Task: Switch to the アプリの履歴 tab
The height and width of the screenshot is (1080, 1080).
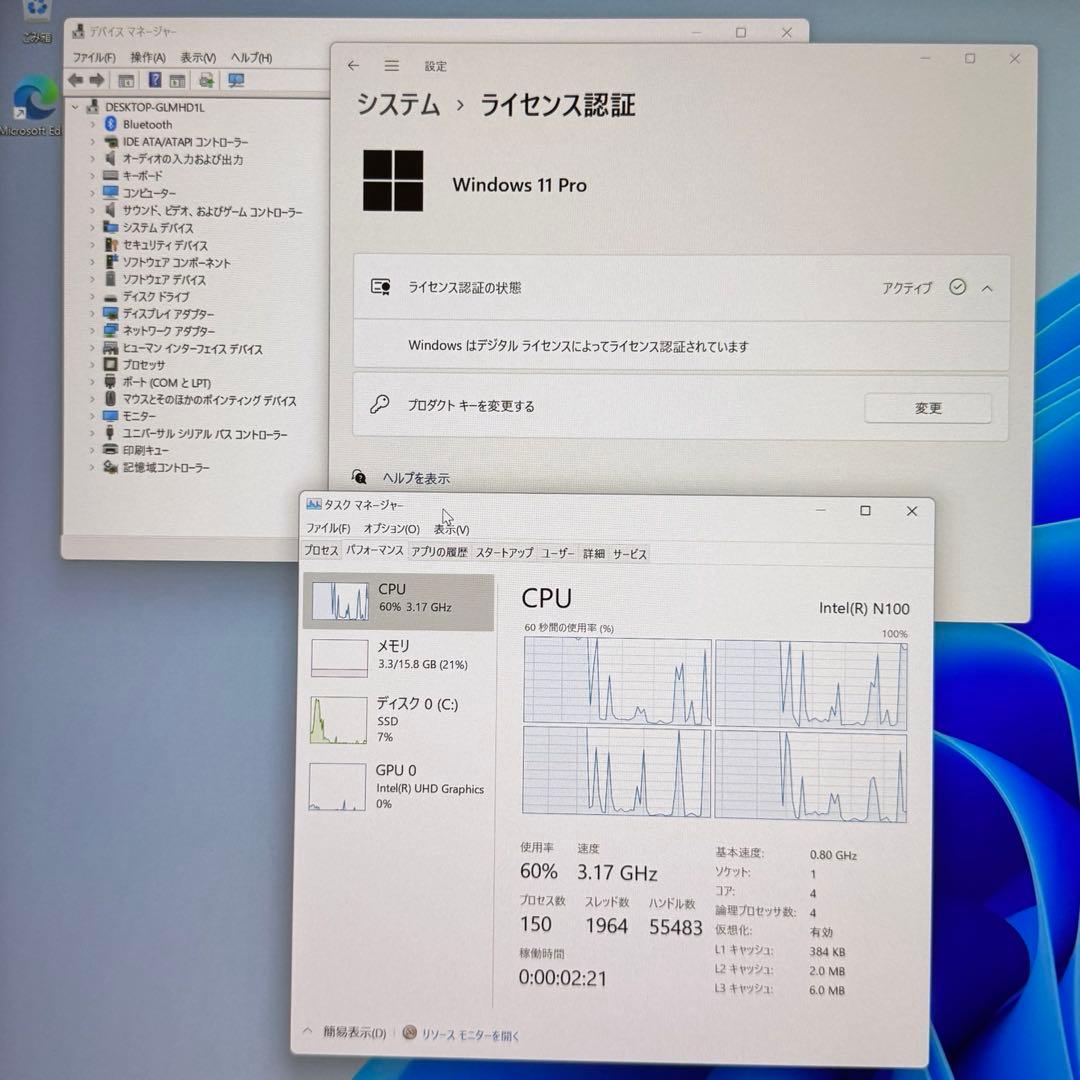Action: [x=439, y=552]
